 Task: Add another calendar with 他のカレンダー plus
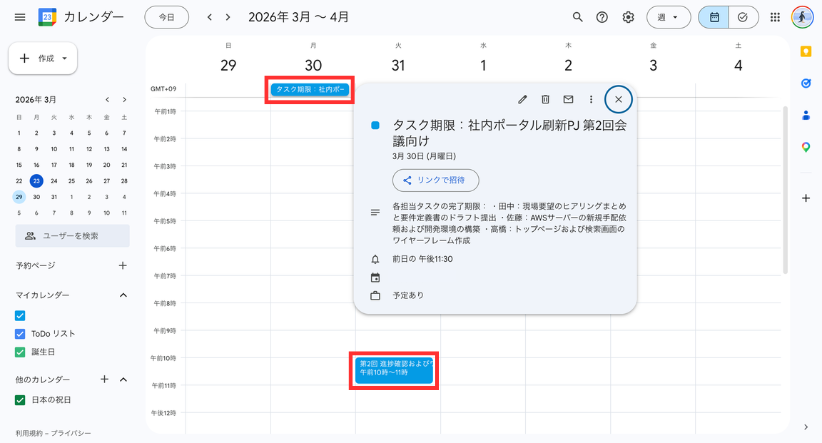pos(104,379)
